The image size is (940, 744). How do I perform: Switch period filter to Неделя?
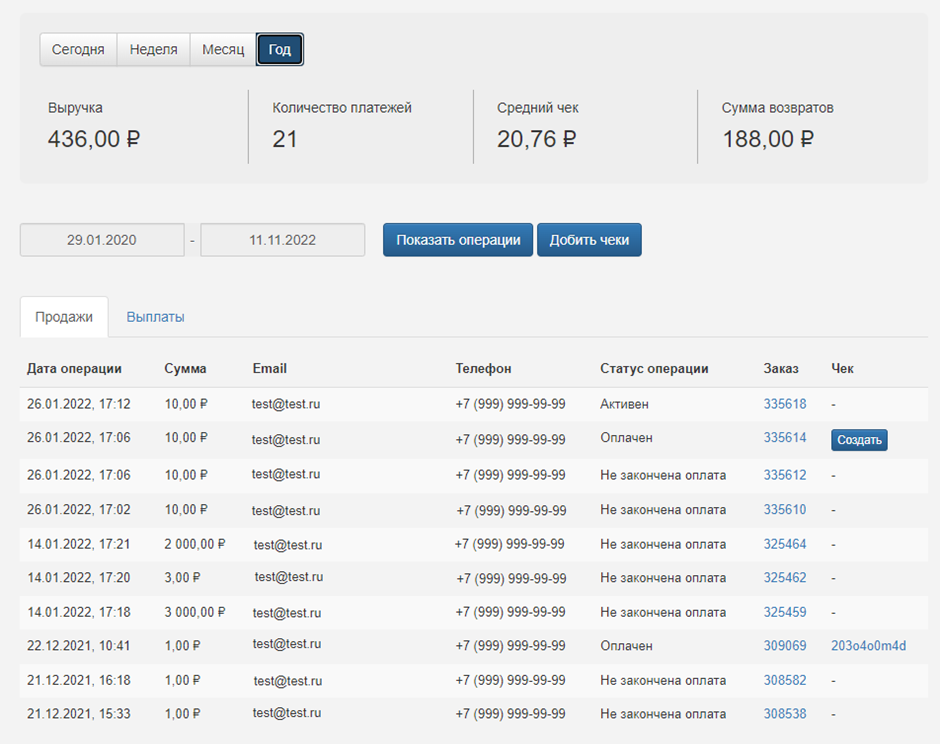(153, 49)
